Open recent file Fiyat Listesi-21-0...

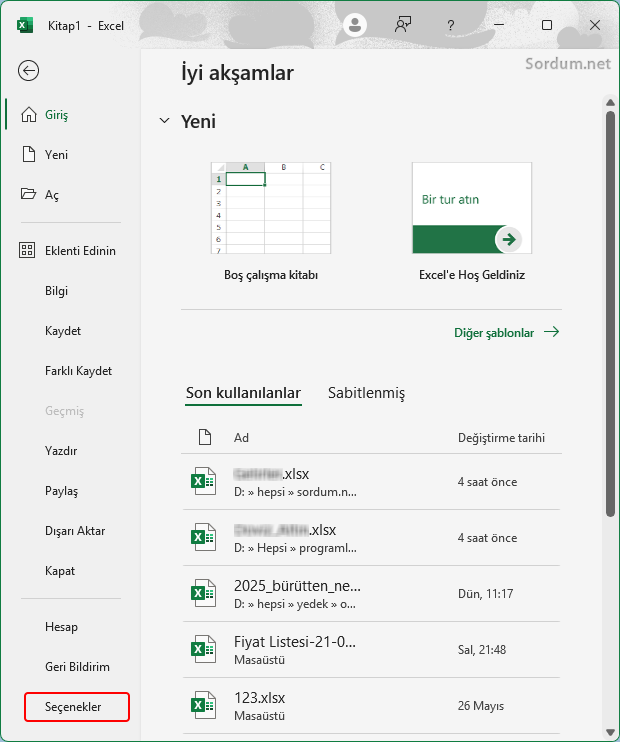[x=371, y=650]
